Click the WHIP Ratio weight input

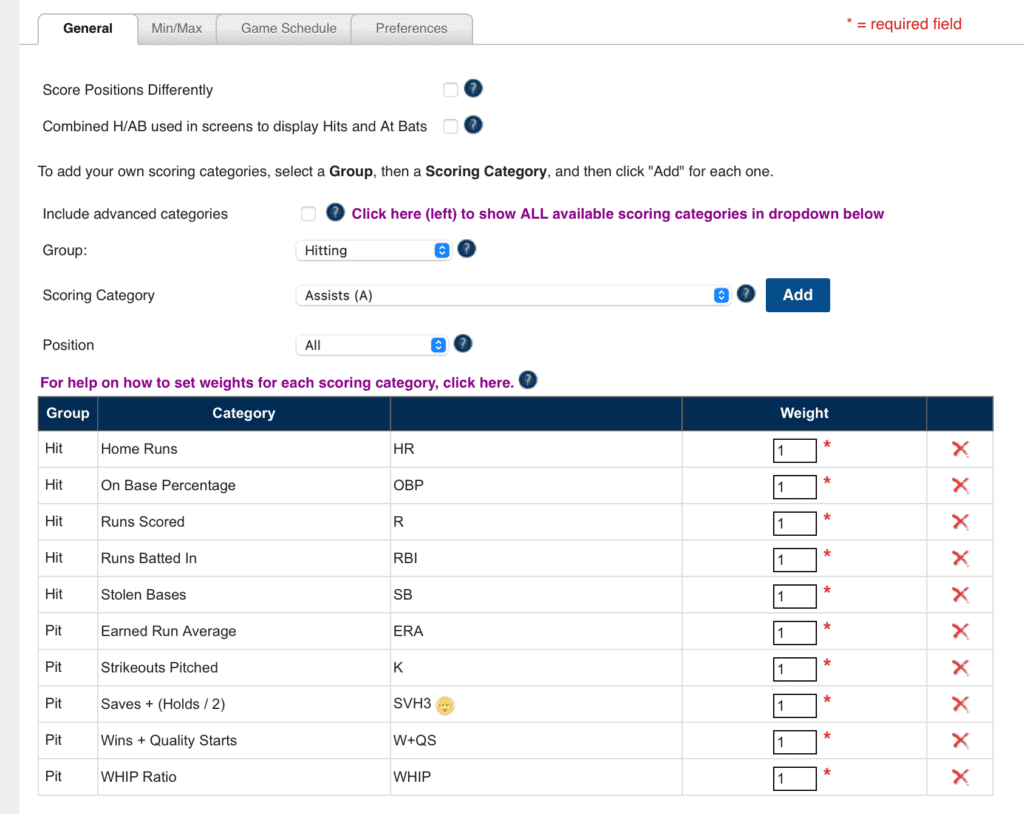point(794,778)
